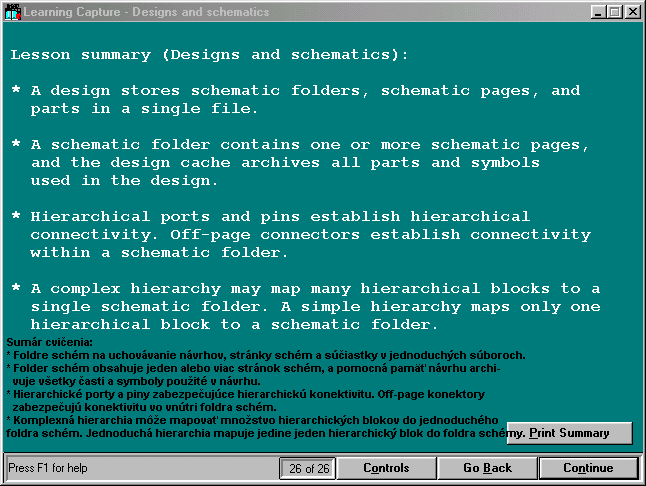Click the Lesson summary heading line
The image size is (646, 486).
[x=208, y=54]
